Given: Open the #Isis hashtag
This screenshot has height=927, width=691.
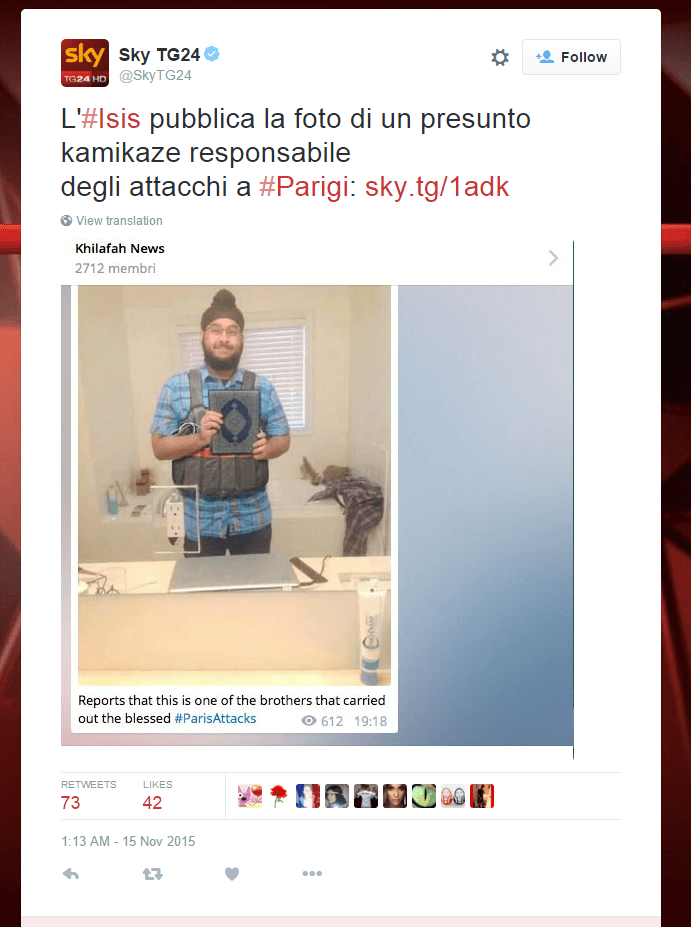Looking at the screenshot, I should point(111,119).
